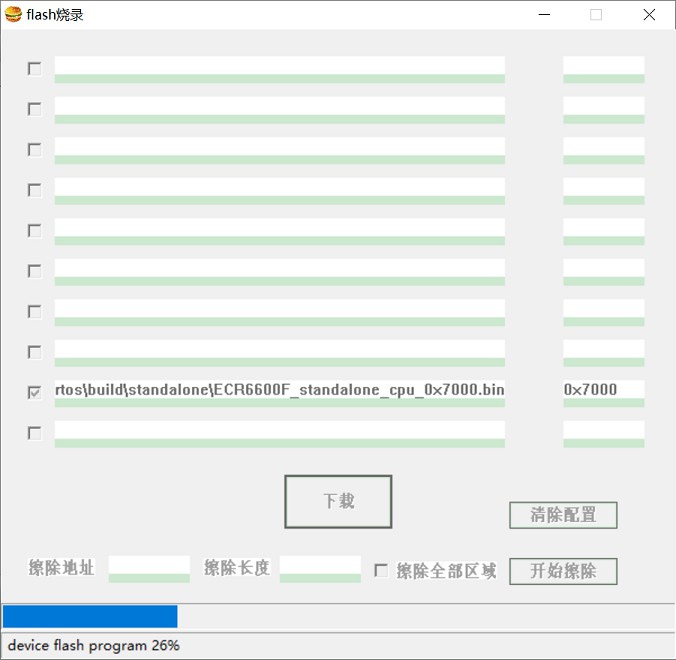Check the second file row checkbox
Image resolution: width=676 pixels, height=660 pixels.
(x=35, y=109)
